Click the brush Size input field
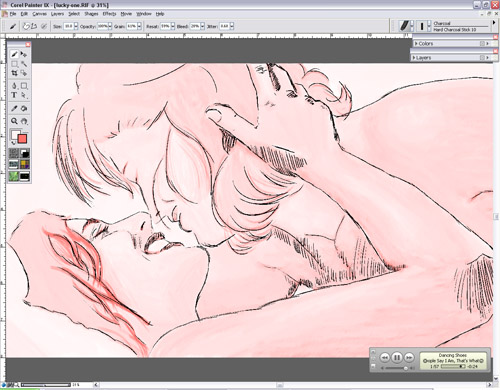This screenshot has width=500, height=390. click(68, 26)
